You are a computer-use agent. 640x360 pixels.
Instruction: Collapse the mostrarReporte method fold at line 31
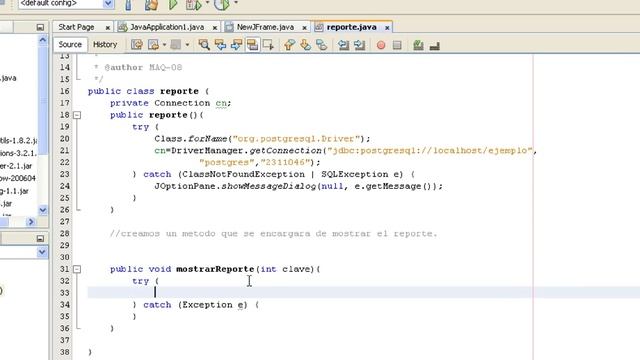pos(77,269)
